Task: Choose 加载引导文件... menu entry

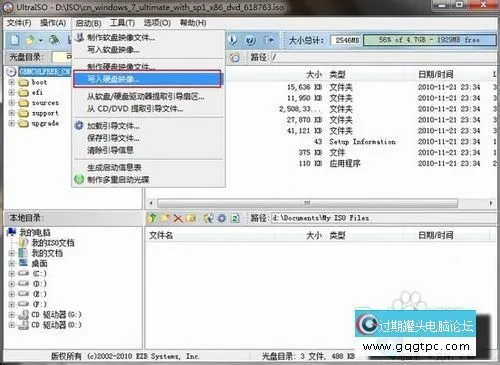Action: click(148, 126)
